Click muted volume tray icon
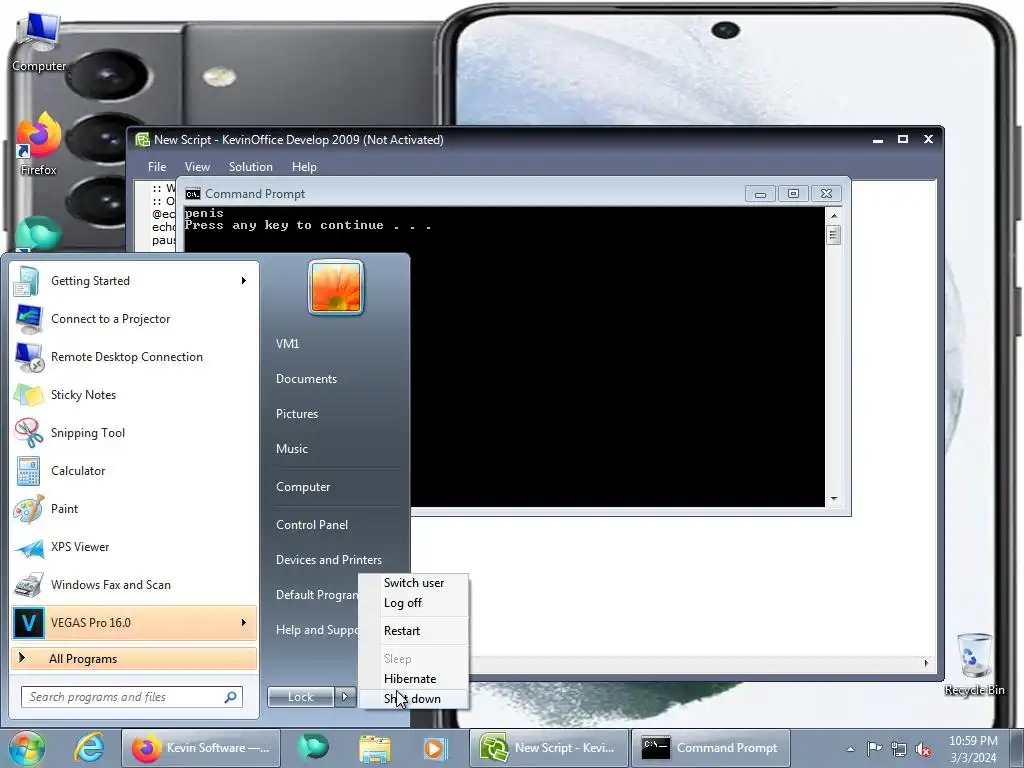The image size is (1024, 768). tap(923, 749)
